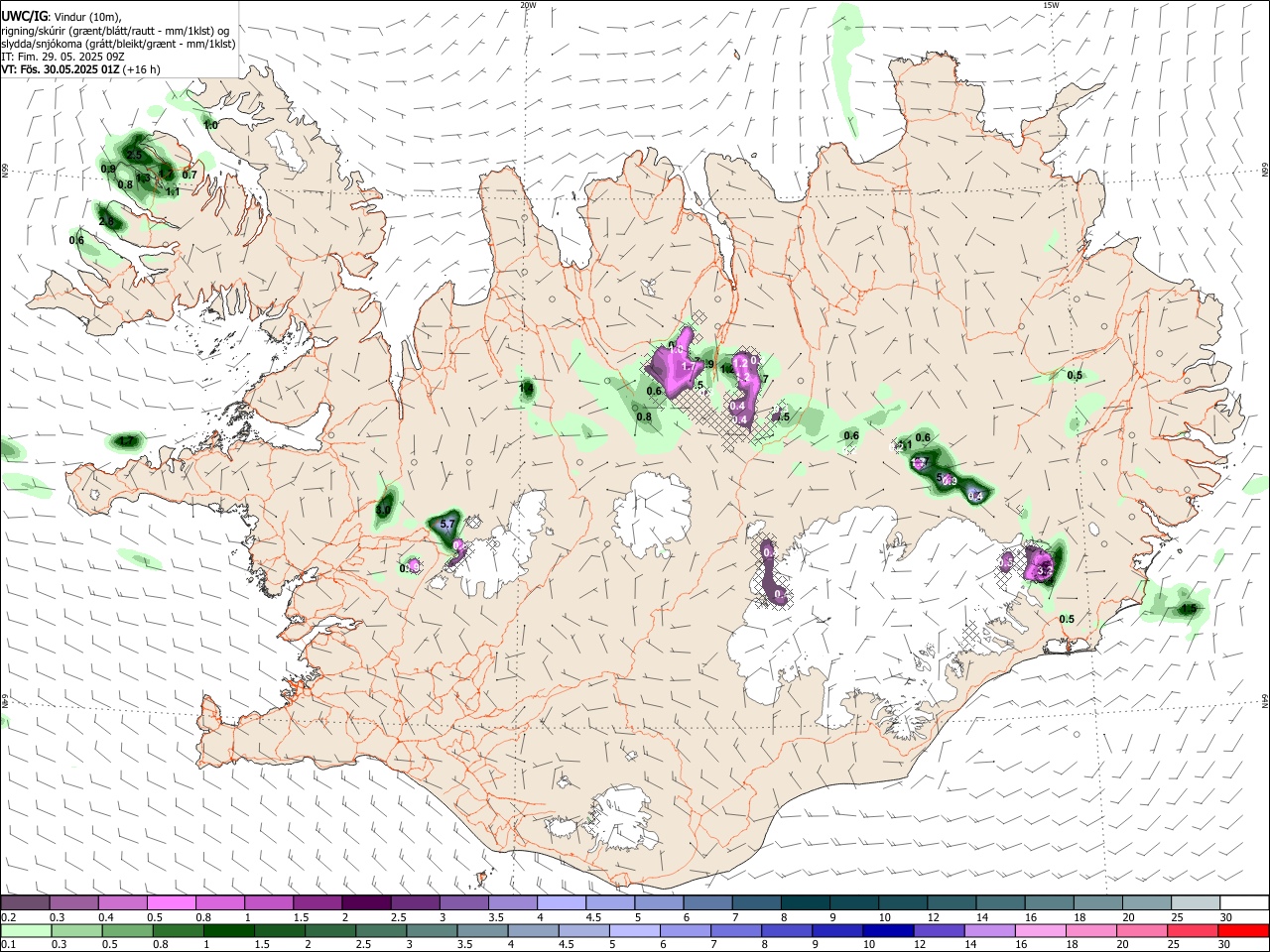Image resolution: width=1270 pixels, height=952 pixels.
Task: Click the '25' label on the purple snow scale
Action: [x=1176, y=917]
